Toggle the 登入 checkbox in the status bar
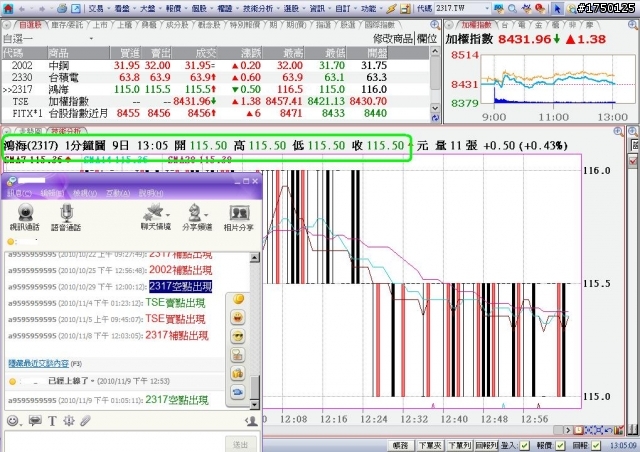This screenshot has width=640, height=452. [x=525, y=445]
